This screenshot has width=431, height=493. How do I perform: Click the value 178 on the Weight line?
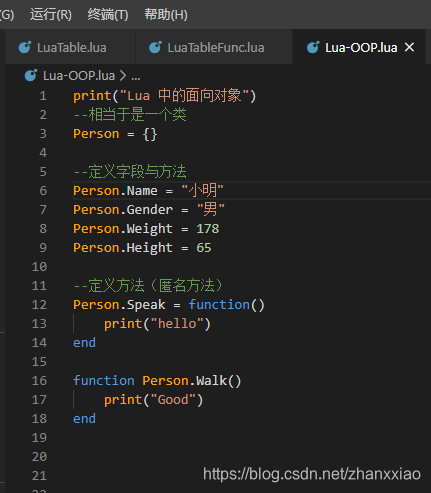208,229
